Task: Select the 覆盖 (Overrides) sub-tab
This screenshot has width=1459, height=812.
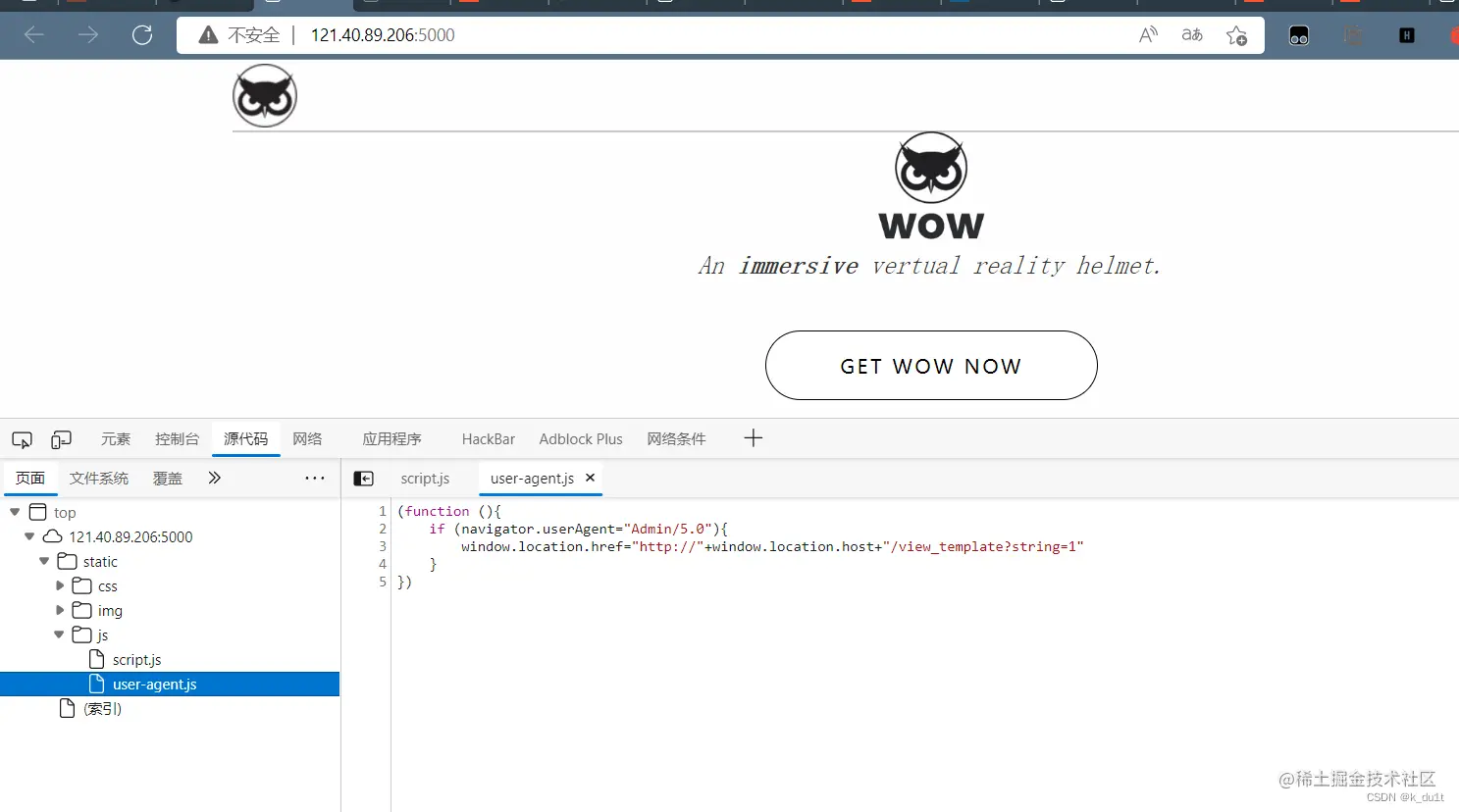Action: click(x=168, y=479)
